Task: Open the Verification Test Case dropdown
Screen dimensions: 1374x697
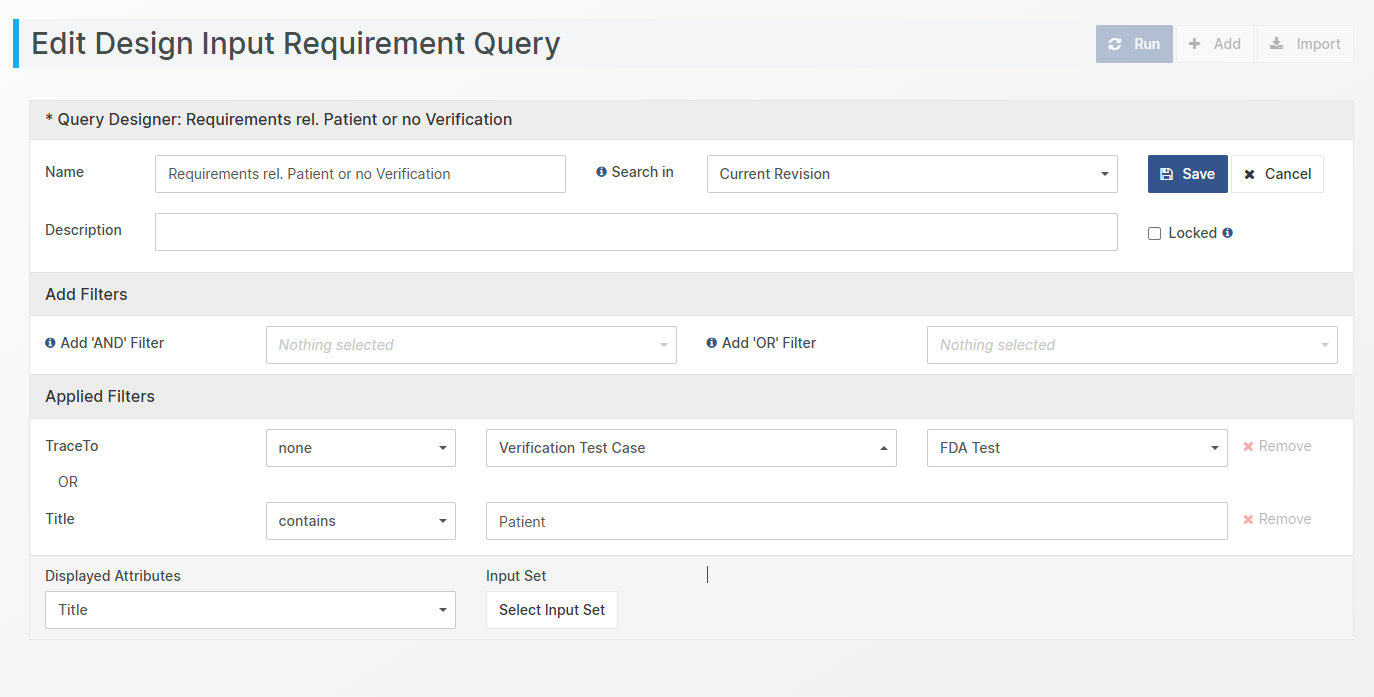Action: (691, 448)
